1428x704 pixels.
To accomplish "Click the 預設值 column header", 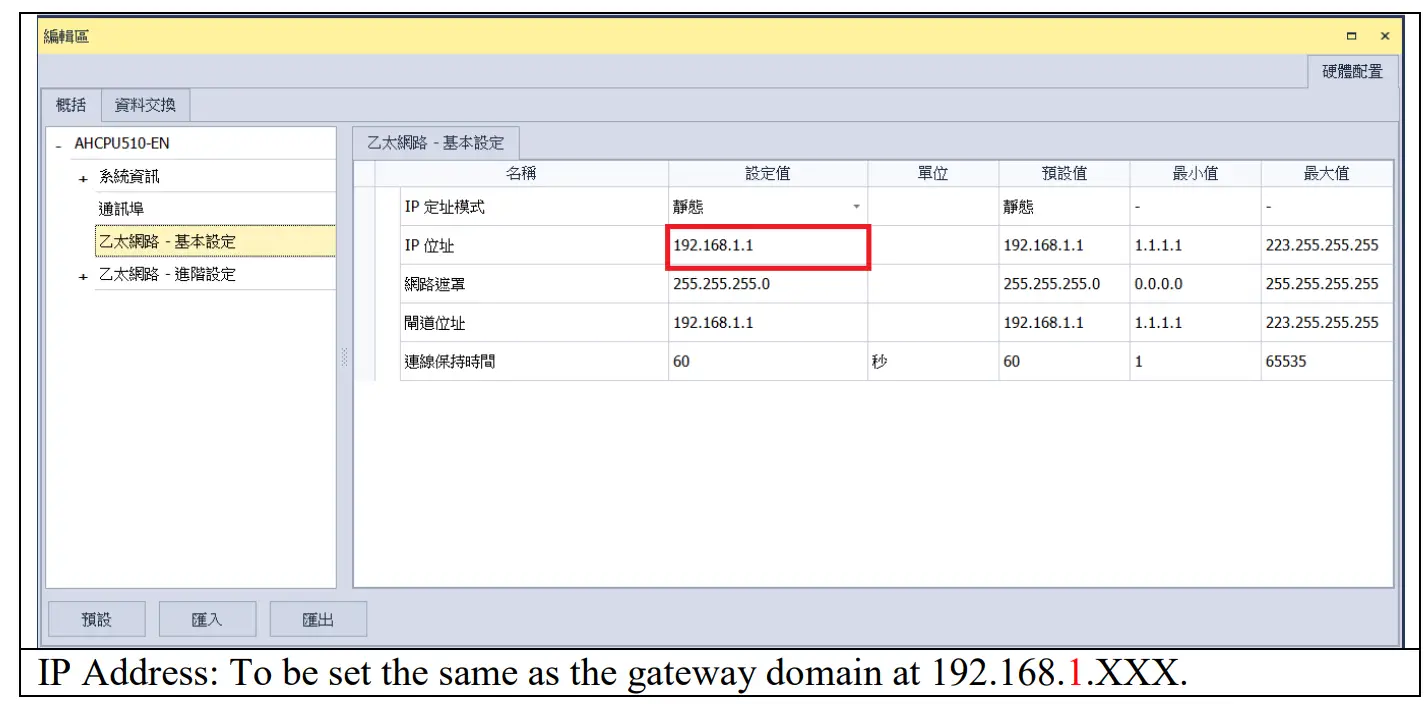I will 1064,174.
